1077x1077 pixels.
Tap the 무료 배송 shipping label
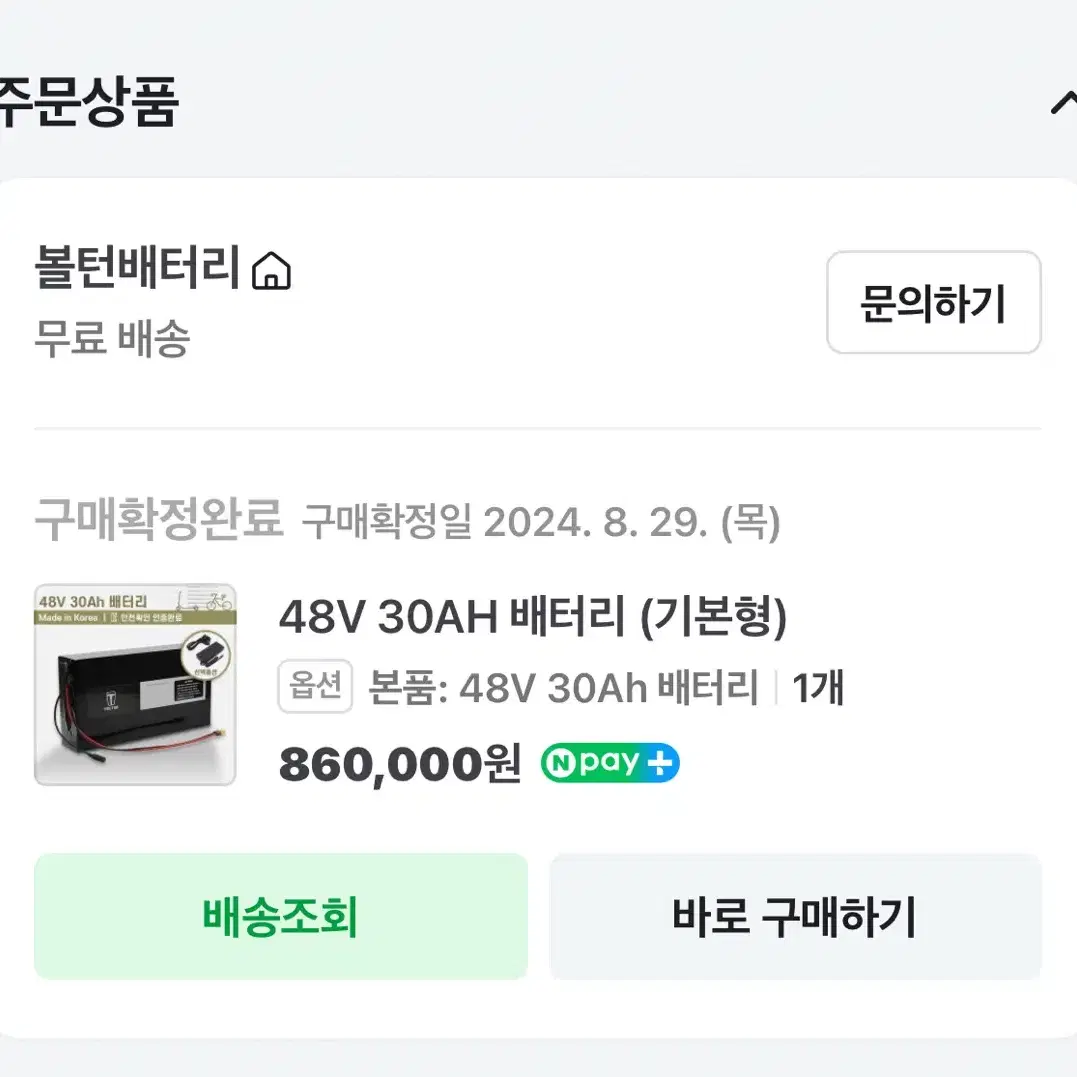click(x=112, y=339)
